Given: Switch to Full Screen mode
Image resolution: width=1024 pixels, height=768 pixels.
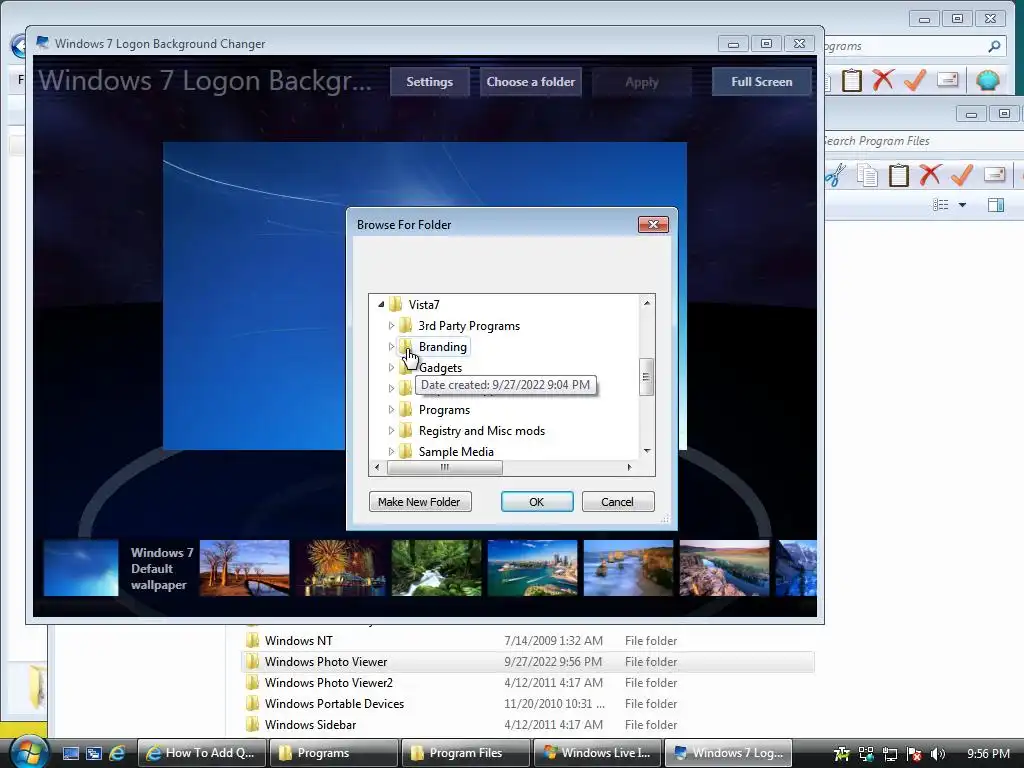Looking at the screenshot, I should pos(761,82).
